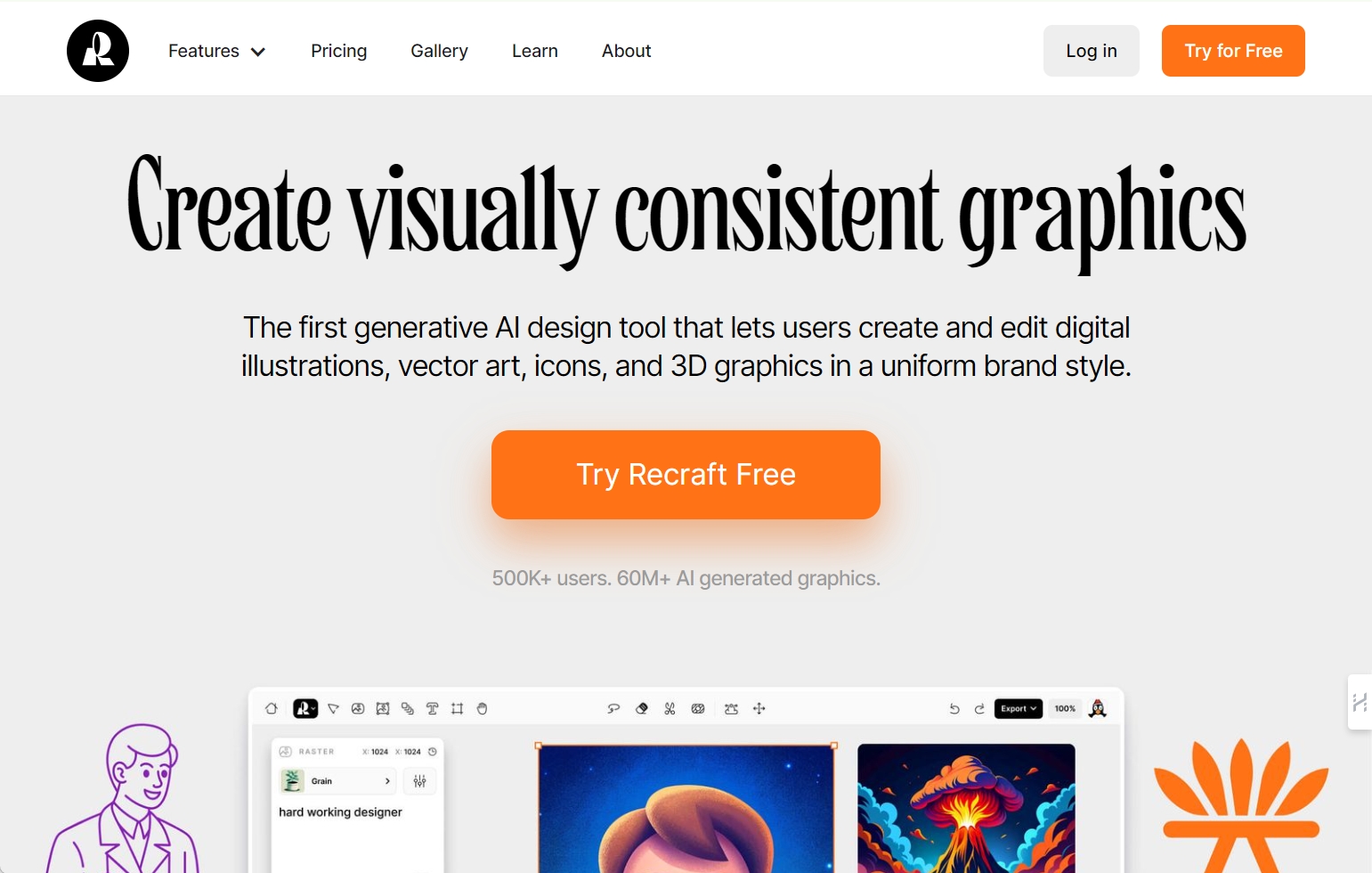
Task: Select the Frame tool
Action: [458, 709]
